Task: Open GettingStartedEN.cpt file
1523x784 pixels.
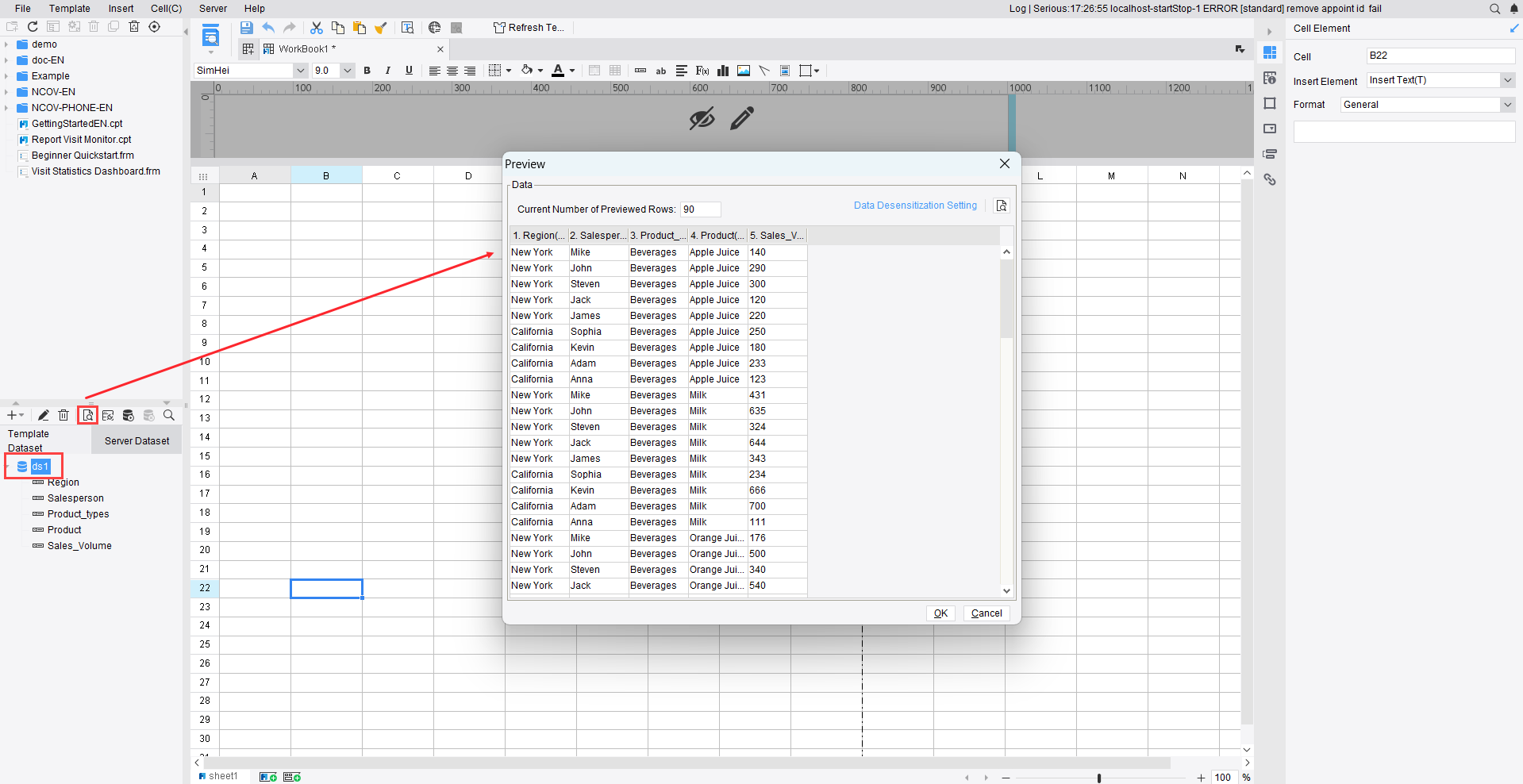Action: point(77,124)
